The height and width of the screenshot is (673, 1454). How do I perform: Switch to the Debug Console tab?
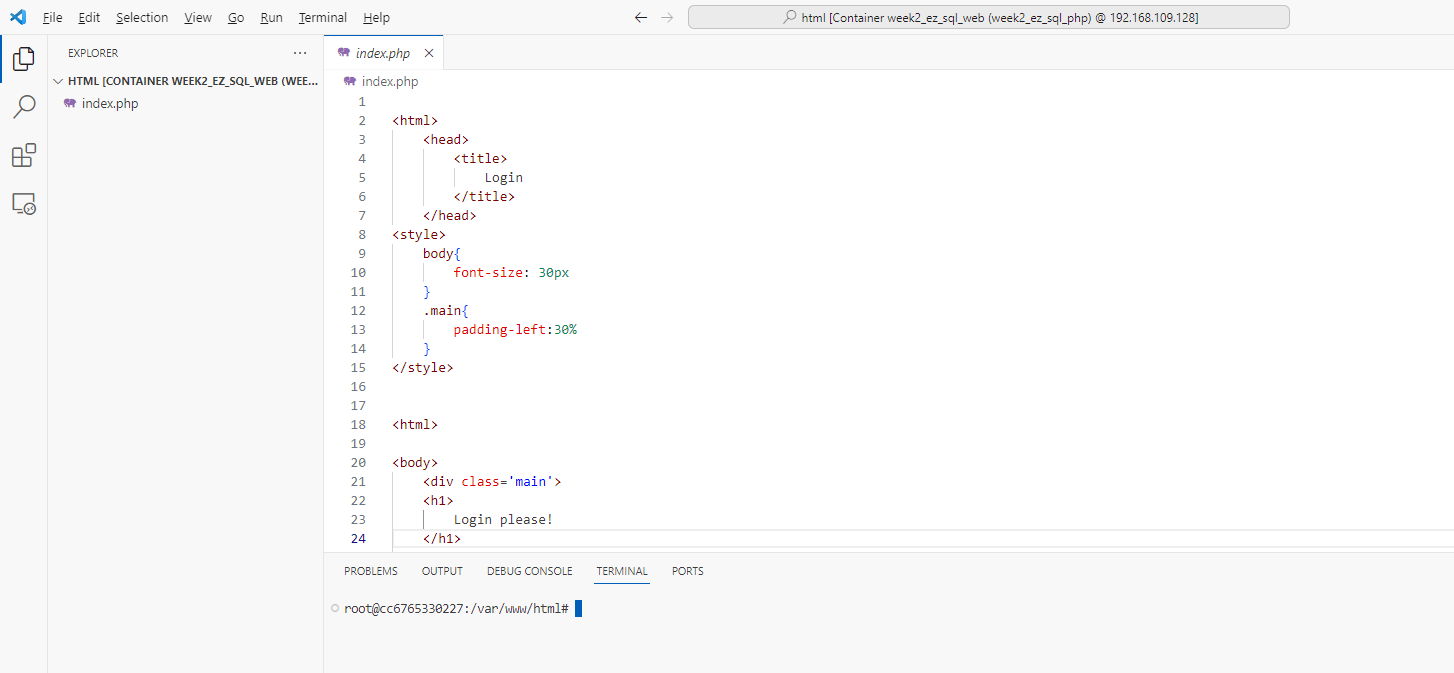[x=529, y=571]
